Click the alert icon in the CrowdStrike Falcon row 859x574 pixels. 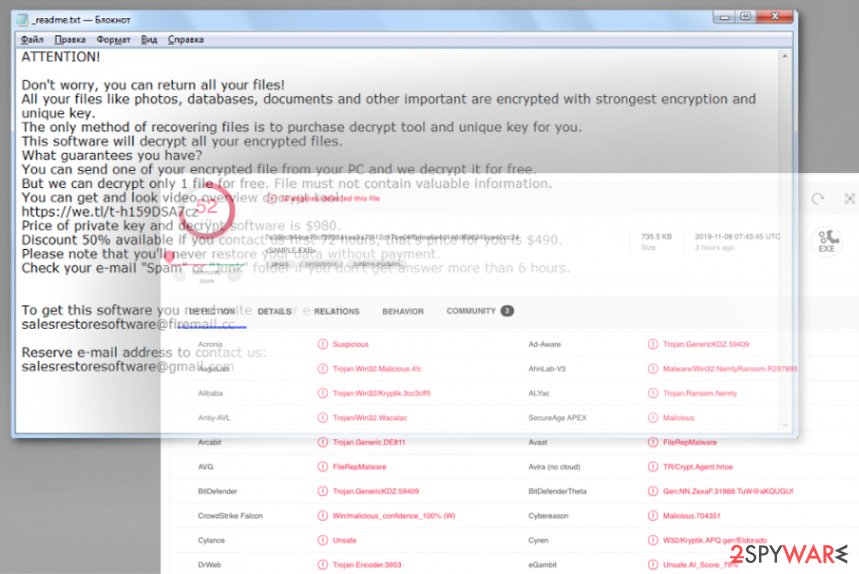pyautogui.click(x=323, y=515)
